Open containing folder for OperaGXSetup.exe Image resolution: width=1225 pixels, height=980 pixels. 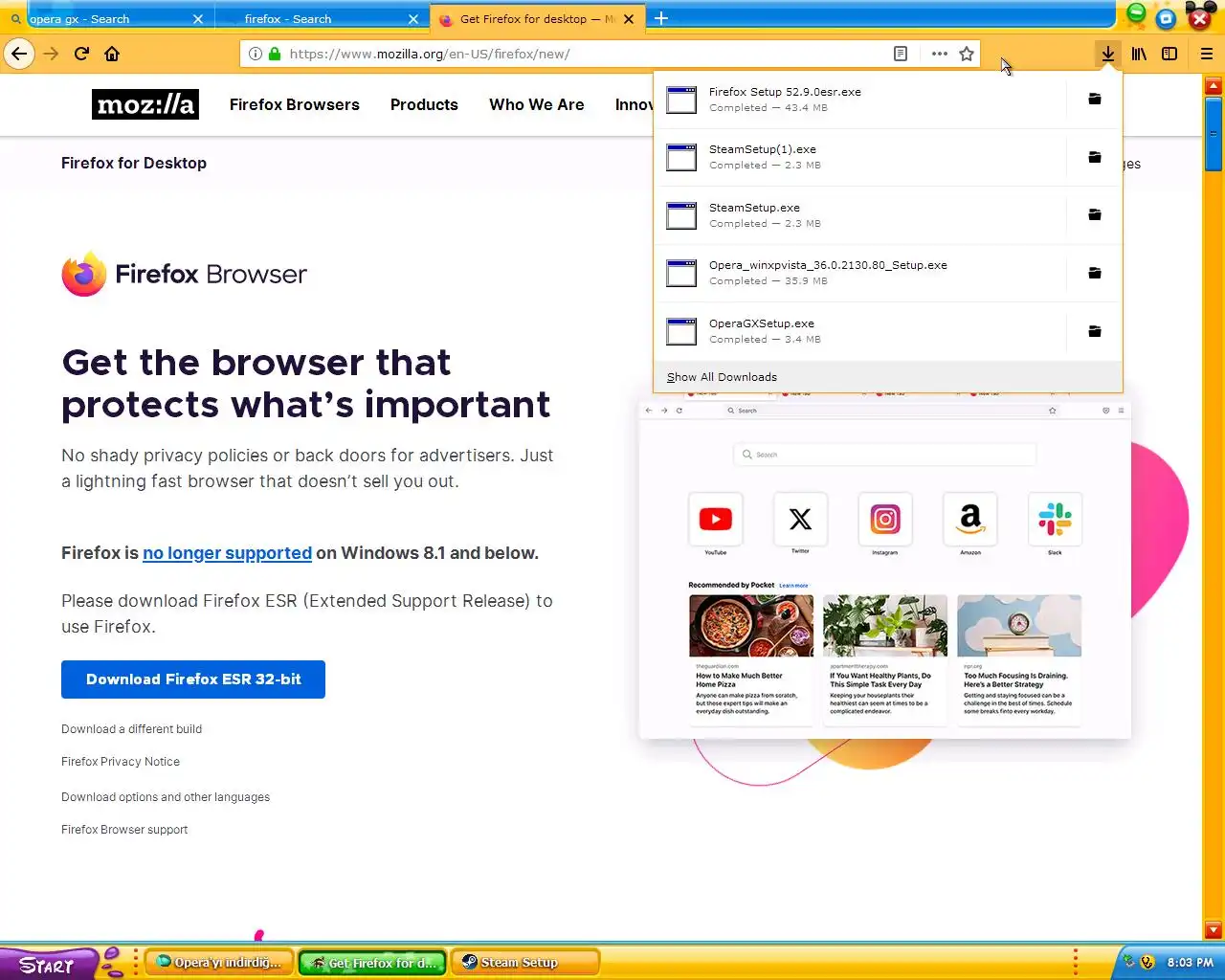pyautogui.click(x=1095, y=331)
